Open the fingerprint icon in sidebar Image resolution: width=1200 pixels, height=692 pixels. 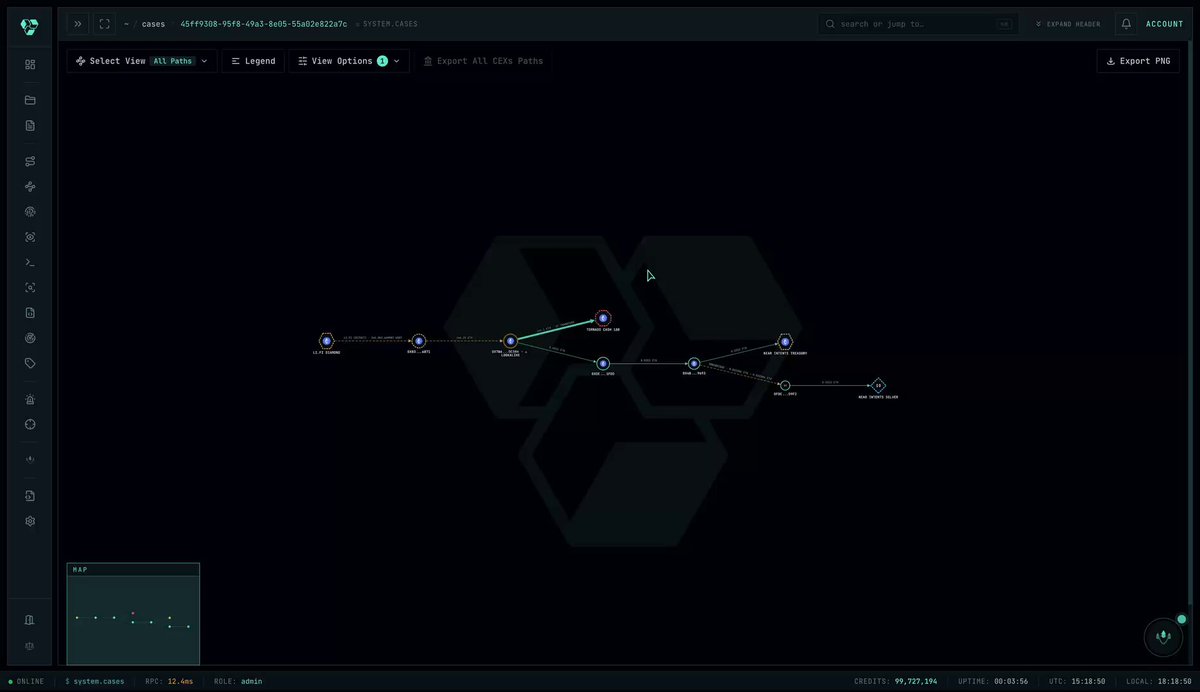click(30, 212)
